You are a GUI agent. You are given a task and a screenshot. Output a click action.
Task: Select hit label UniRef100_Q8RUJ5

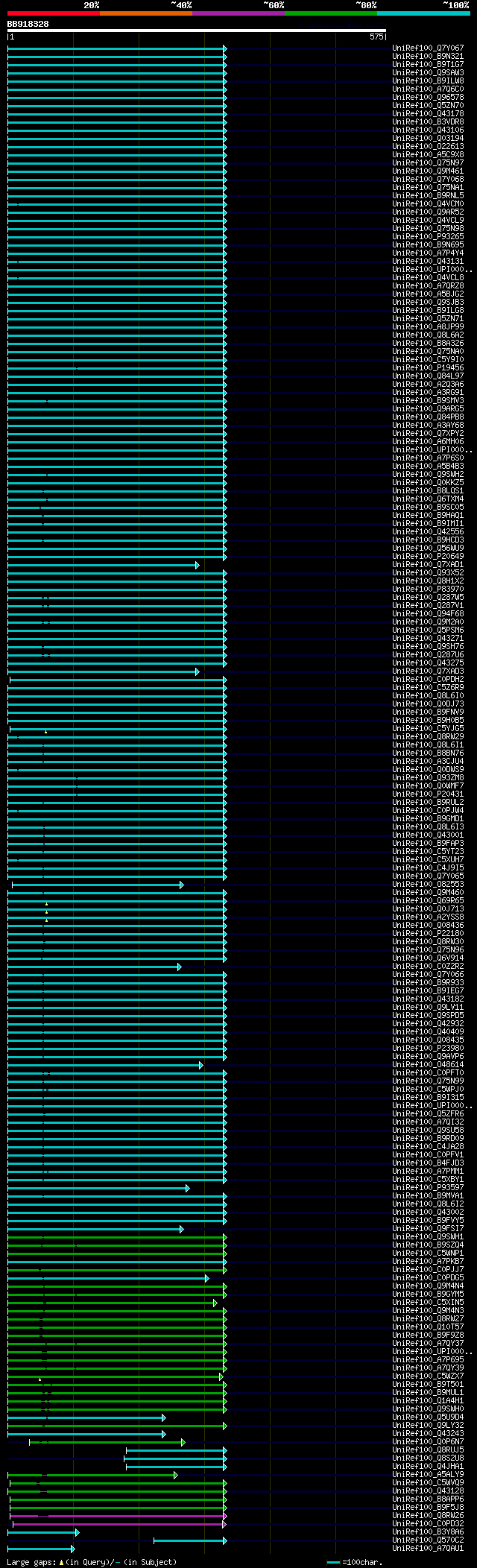pos(428,1450)
